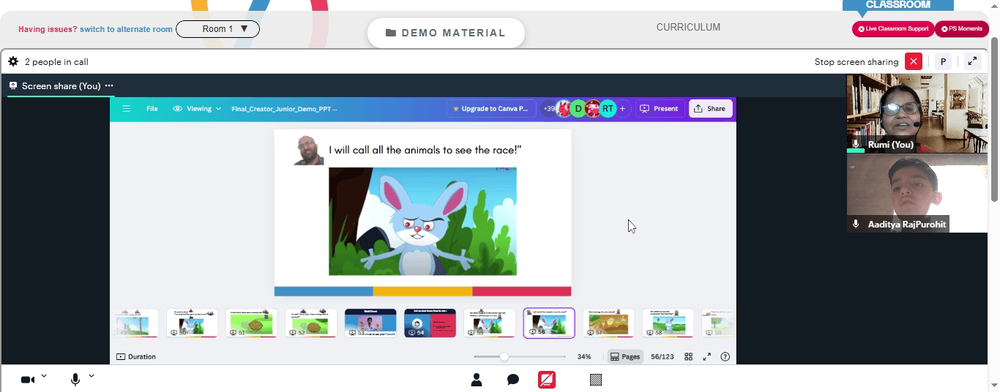Select slide thumbnail 53

tap(370, 323)
